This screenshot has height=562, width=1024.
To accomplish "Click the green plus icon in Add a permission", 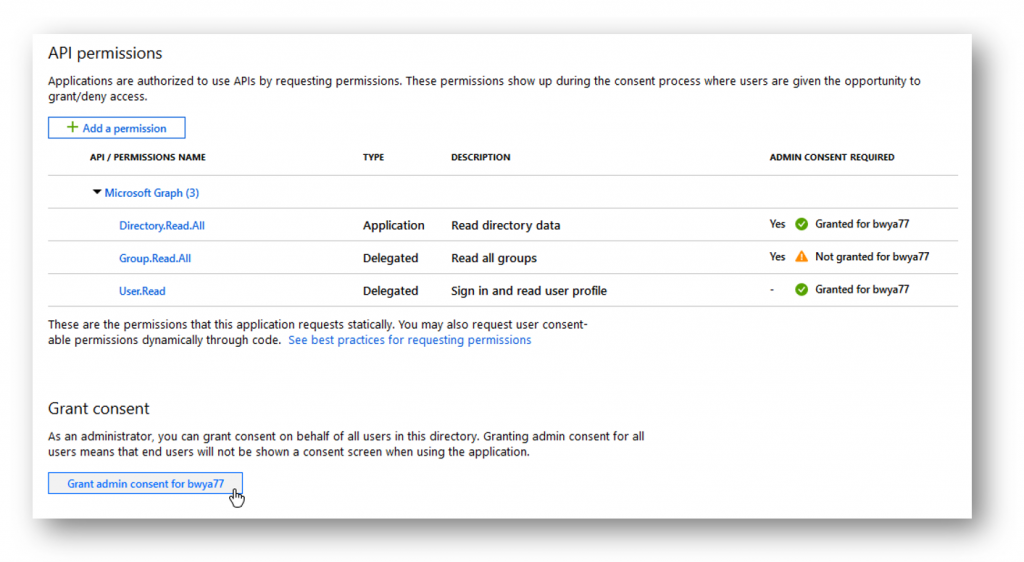I will pyautogui.click(x=72, y=127).
